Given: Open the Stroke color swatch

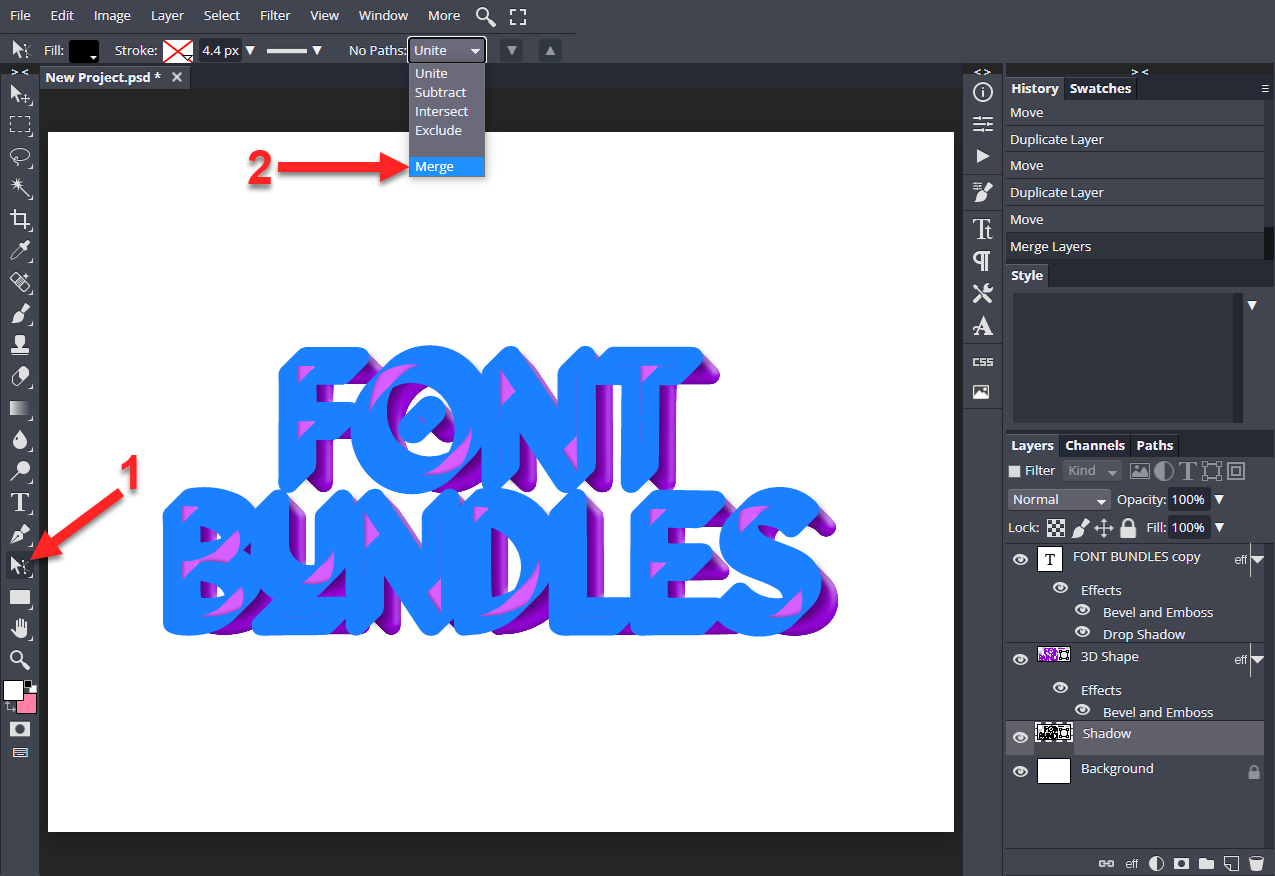Looking at the screenshot, I should (x=178, y=51).
